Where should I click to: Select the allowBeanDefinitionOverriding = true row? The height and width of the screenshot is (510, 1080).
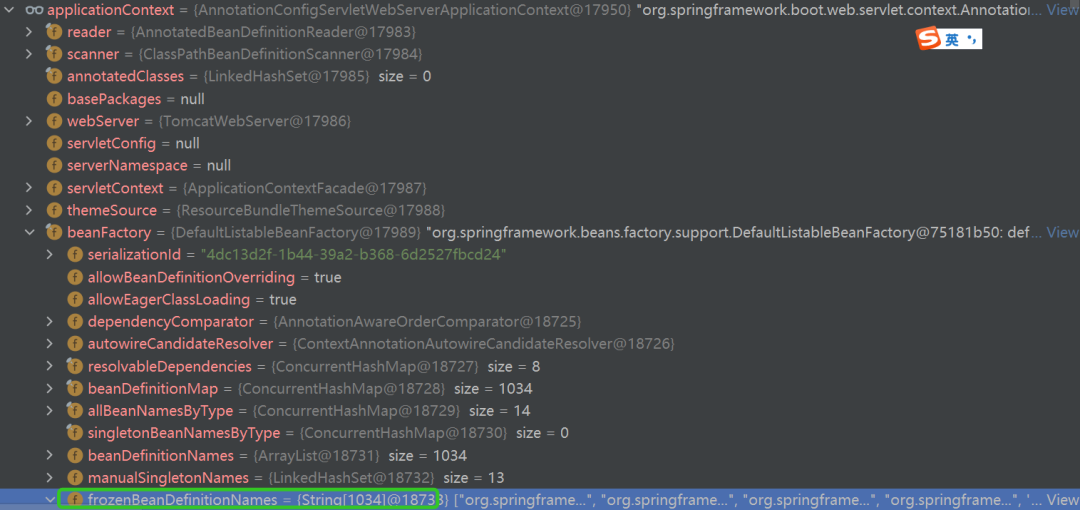(540, 277)
